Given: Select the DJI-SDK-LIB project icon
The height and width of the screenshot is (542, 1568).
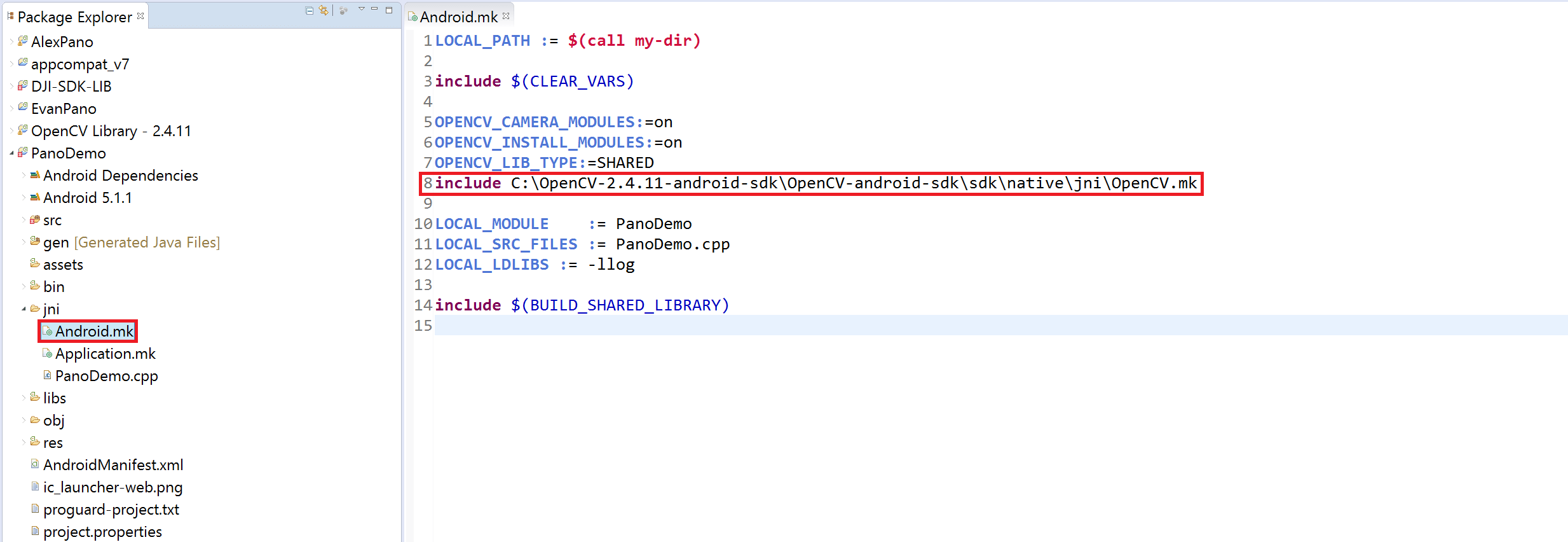Looking at the screenshot, I should [x=23, y=86].
